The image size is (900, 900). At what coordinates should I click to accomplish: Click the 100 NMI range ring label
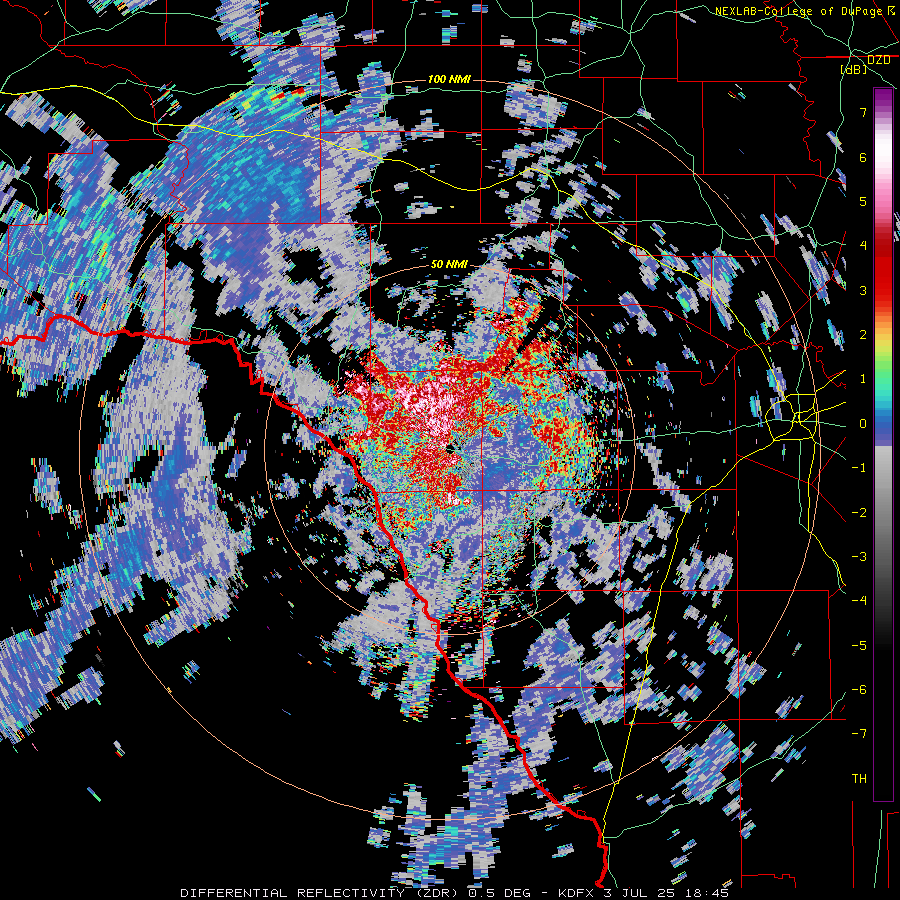pos(449,79)
